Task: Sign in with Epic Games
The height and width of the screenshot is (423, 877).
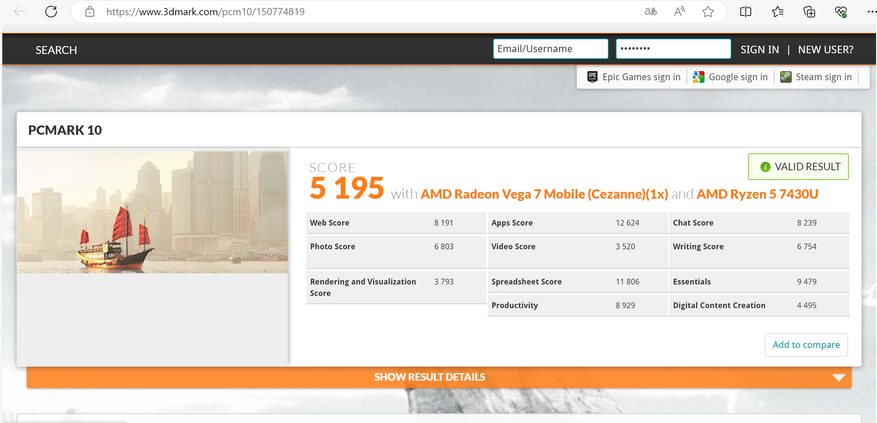Action: [x=634, y=77]
